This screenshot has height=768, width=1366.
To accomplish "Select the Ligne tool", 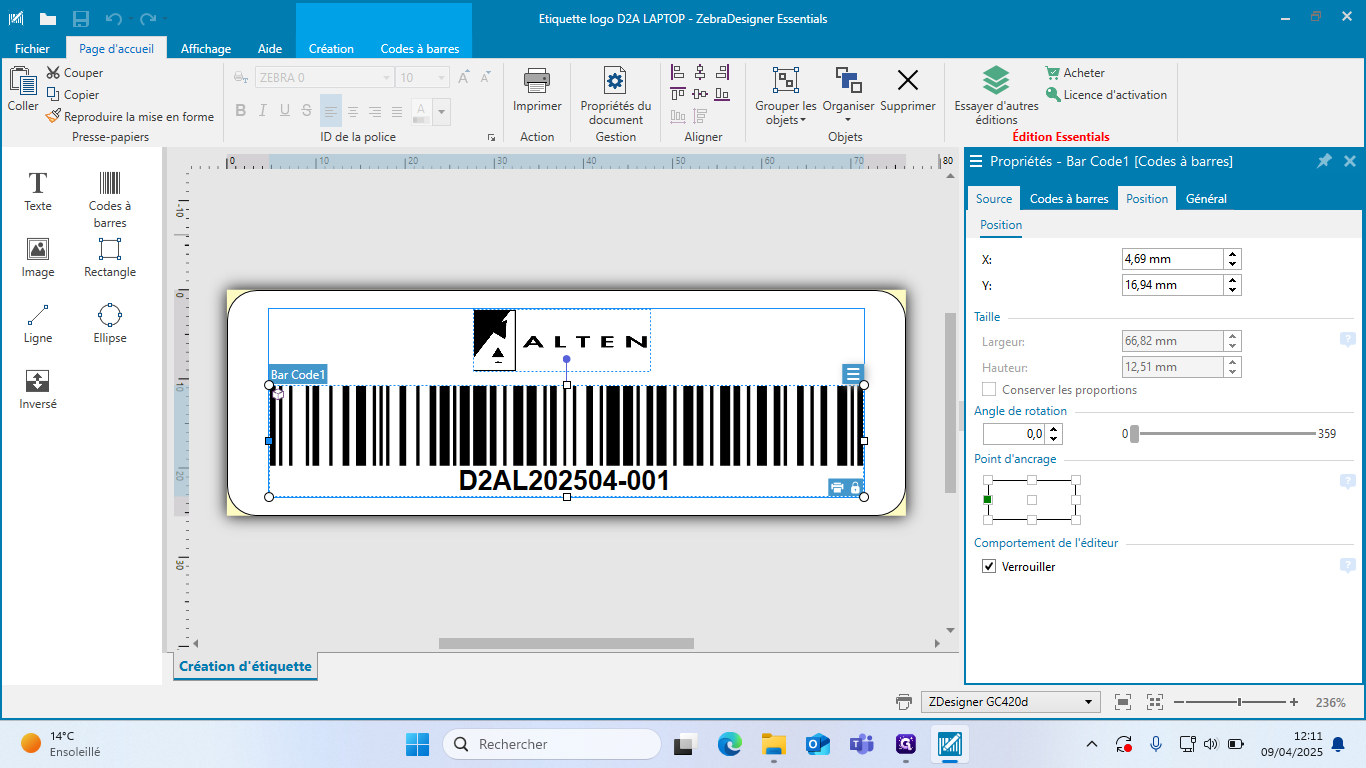I will (x=38, y=324).
